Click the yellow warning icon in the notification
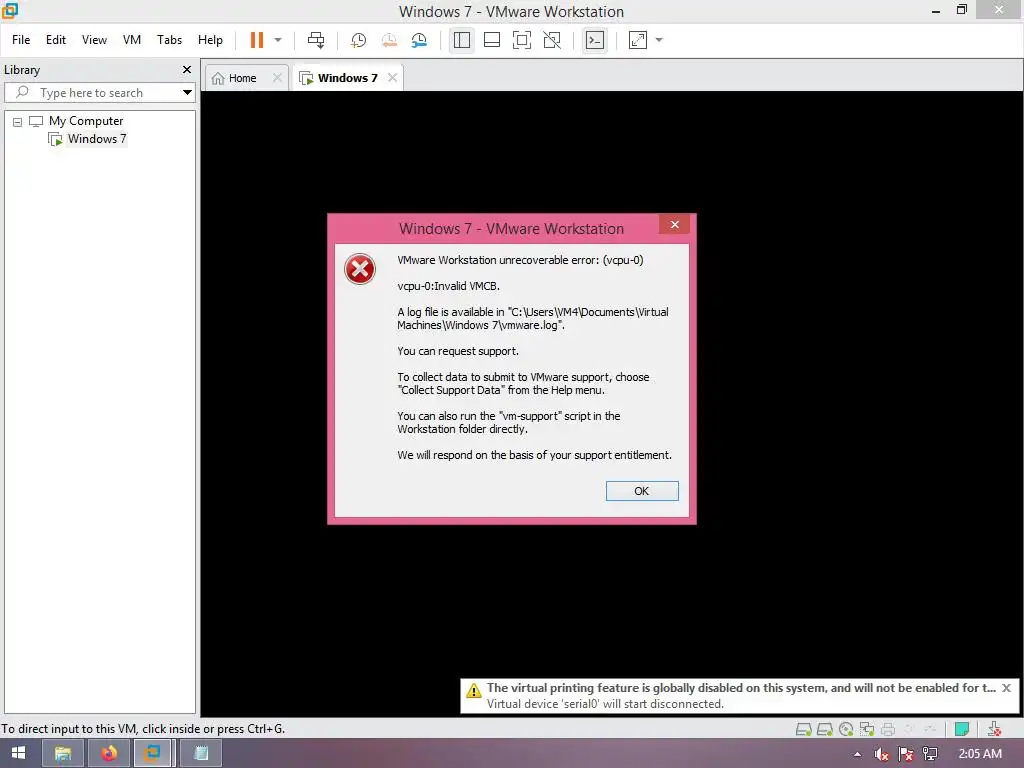Screen dimensions: 1024x768 click(x=473, y=690)
